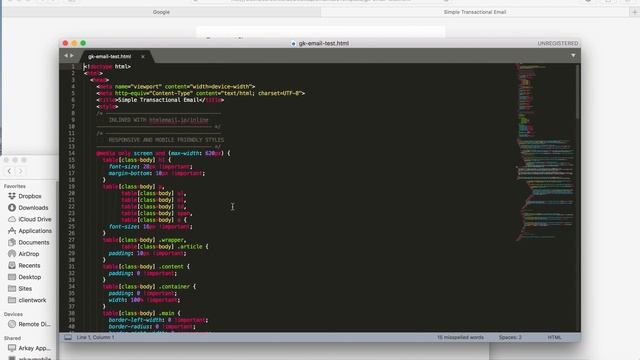Click the Devices header in Finder sidebar

coord(13,314)
